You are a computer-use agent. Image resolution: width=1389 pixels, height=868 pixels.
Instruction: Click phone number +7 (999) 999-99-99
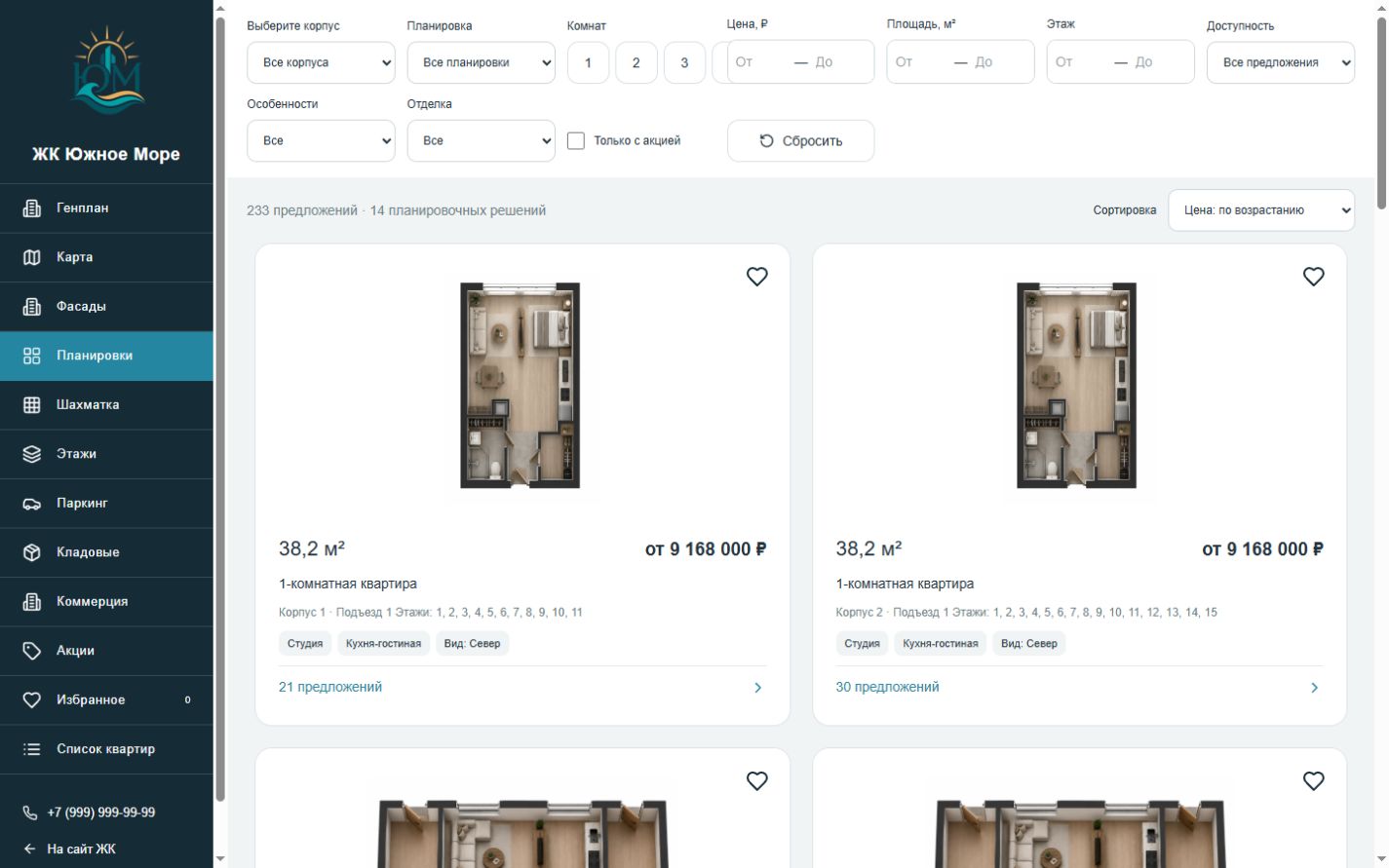(x=101, y=812)
